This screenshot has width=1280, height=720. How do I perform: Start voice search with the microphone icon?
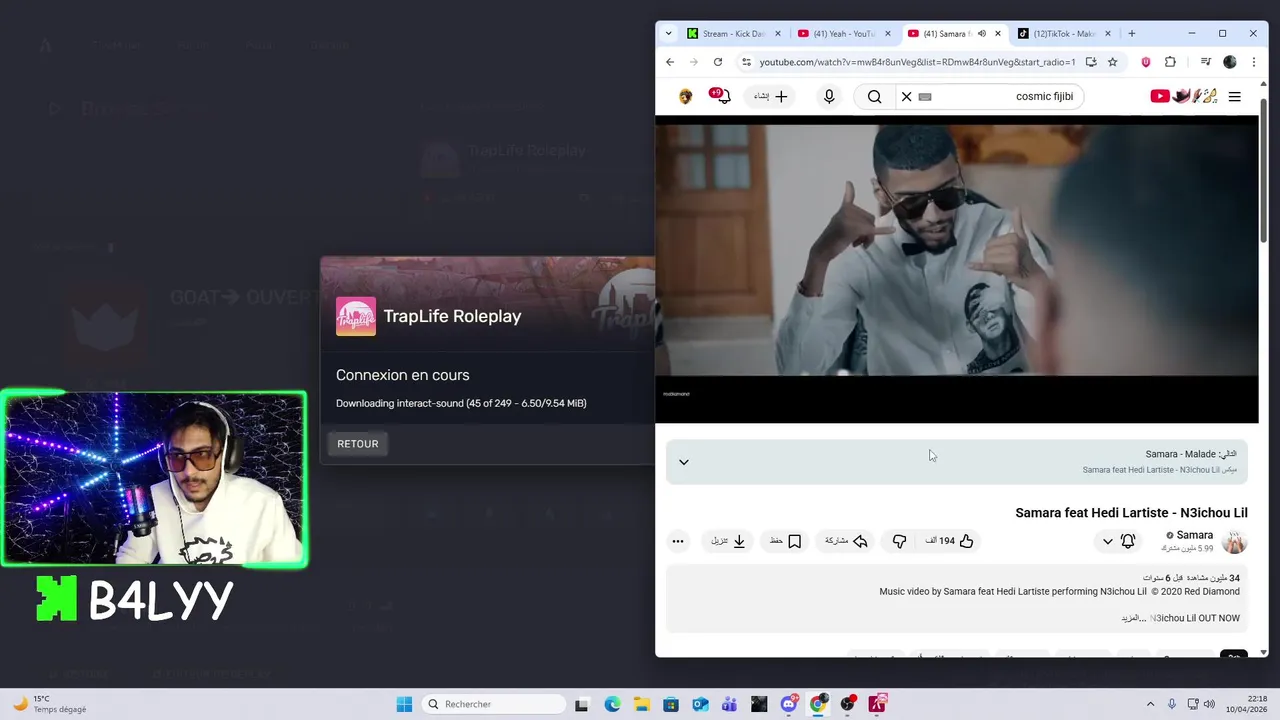coord(829,96)
